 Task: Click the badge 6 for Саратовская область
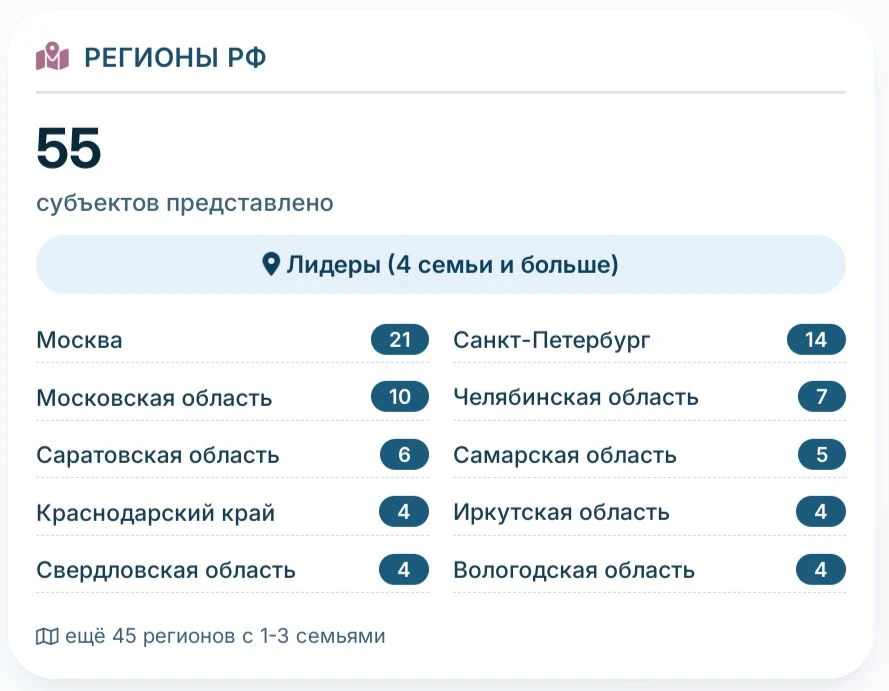[x=404, y=454]
